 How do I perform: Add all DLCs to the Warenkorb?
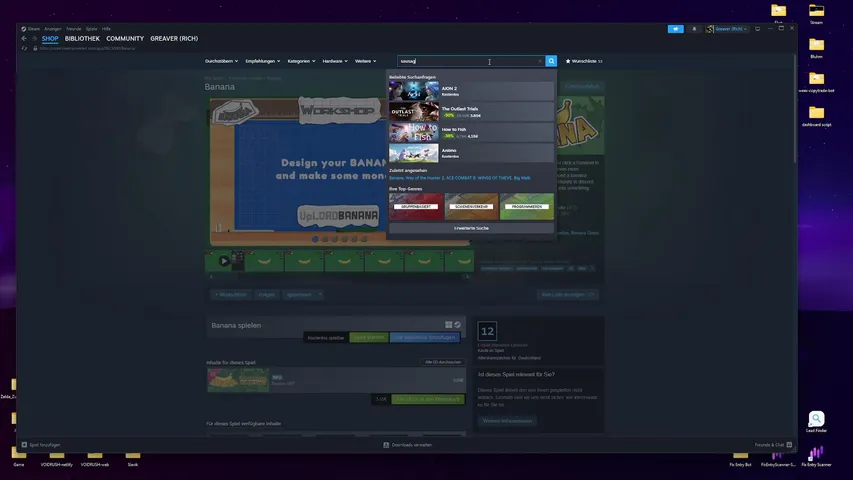click(428, 399)
